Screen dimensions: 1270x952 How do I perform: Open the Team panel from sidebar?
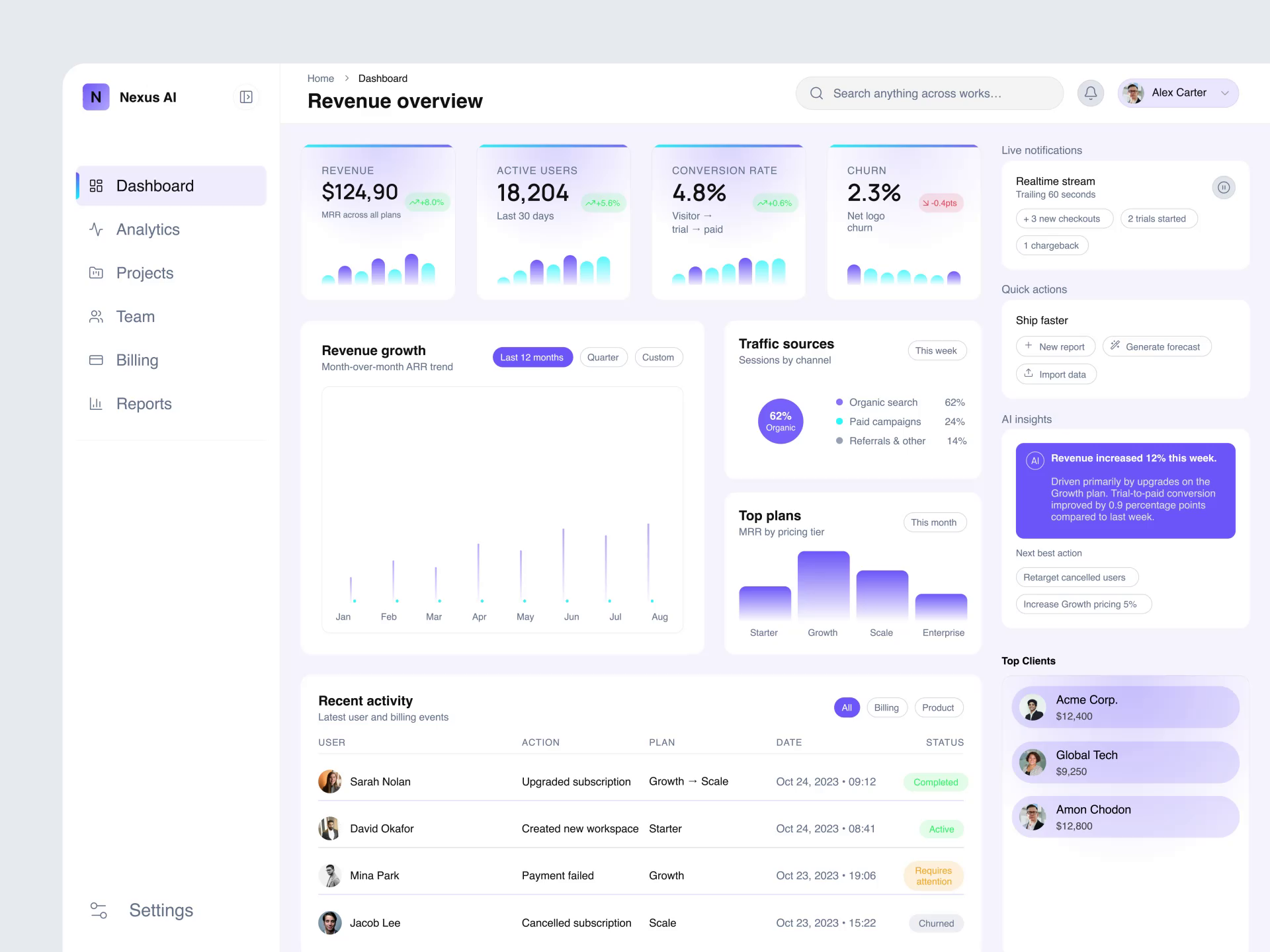pos(135,316)
